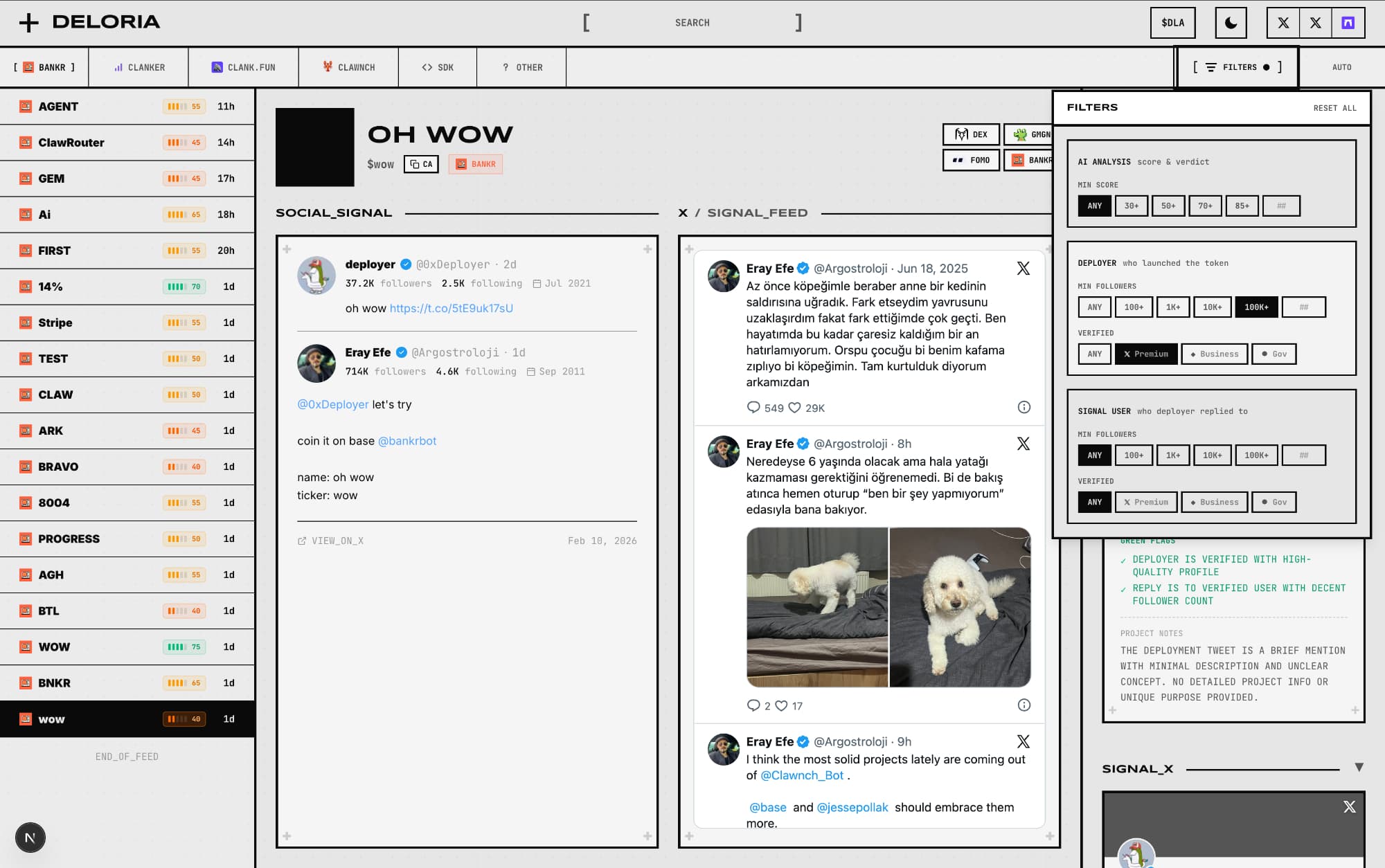1385x868 pixels.
Task: Select X Premium verification under Signal User filter
Action: coord(1146,502)
